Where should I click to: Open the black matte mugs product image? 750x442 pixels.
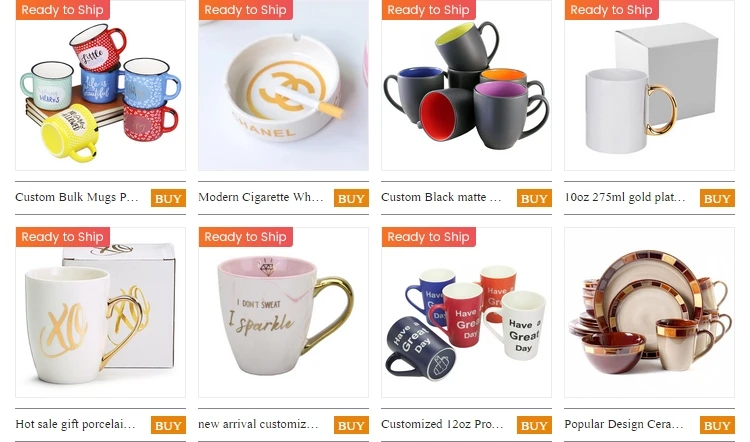pyautogui.click(x=466, y=85)
